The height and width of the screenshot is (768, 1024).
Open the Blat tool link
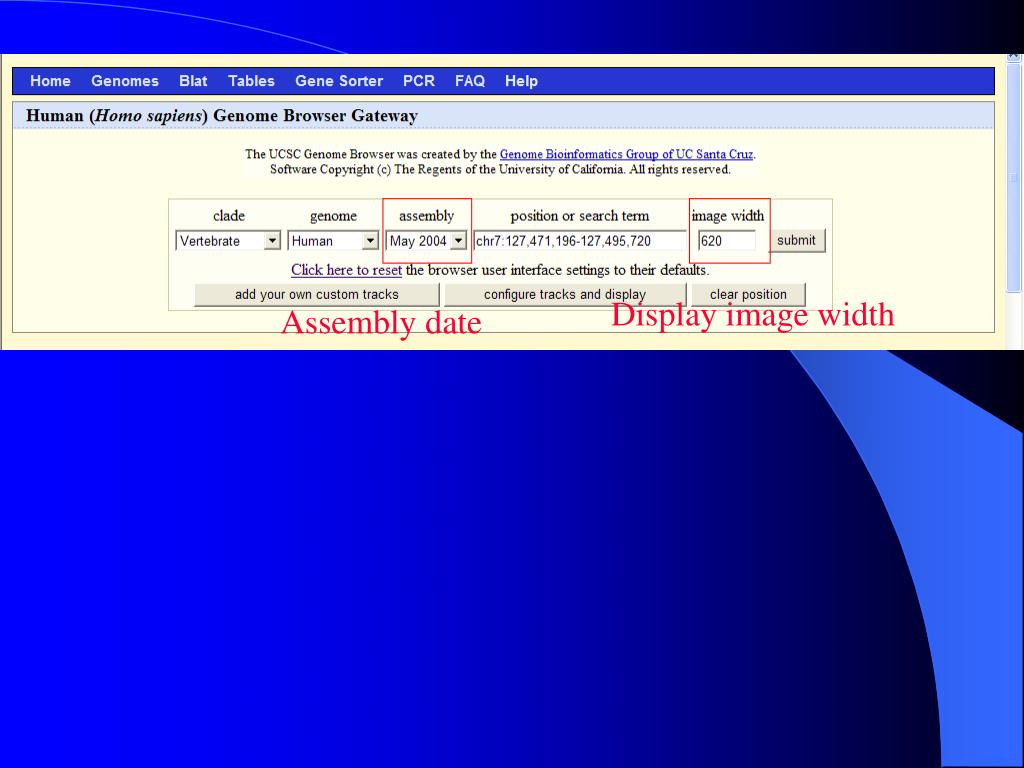point(193,81)
